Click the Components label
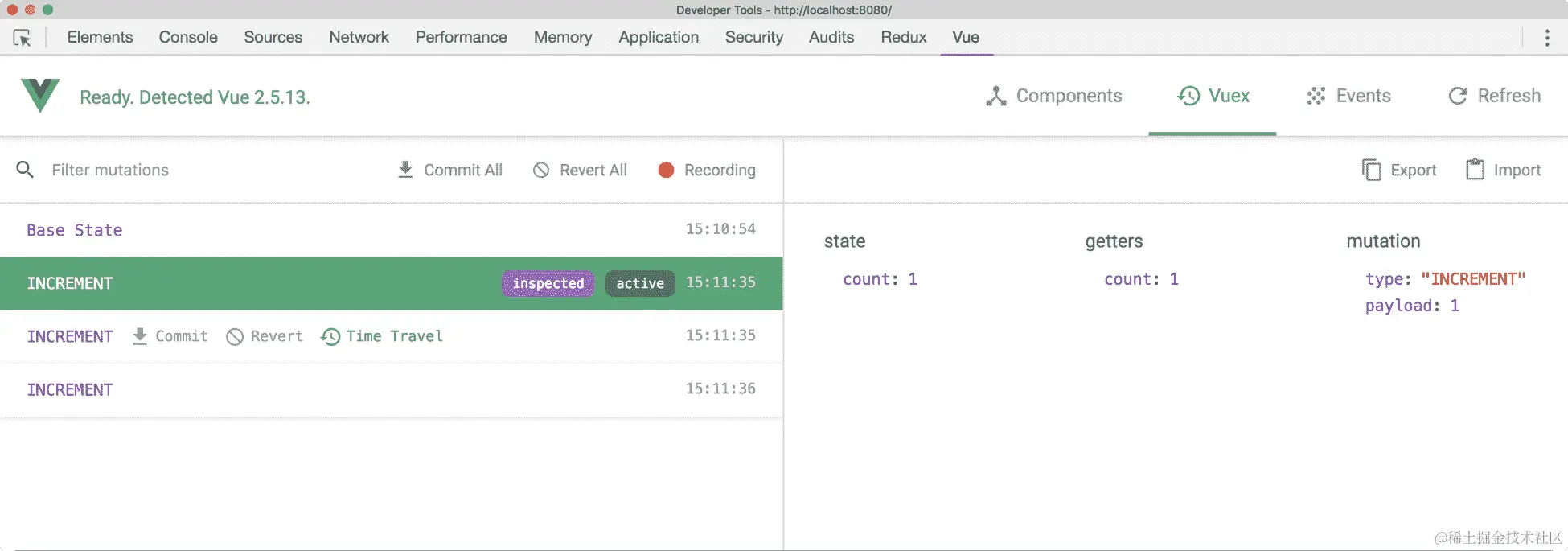The image size is (1568, 551). pyautogui.click(x=1069, y=96)
